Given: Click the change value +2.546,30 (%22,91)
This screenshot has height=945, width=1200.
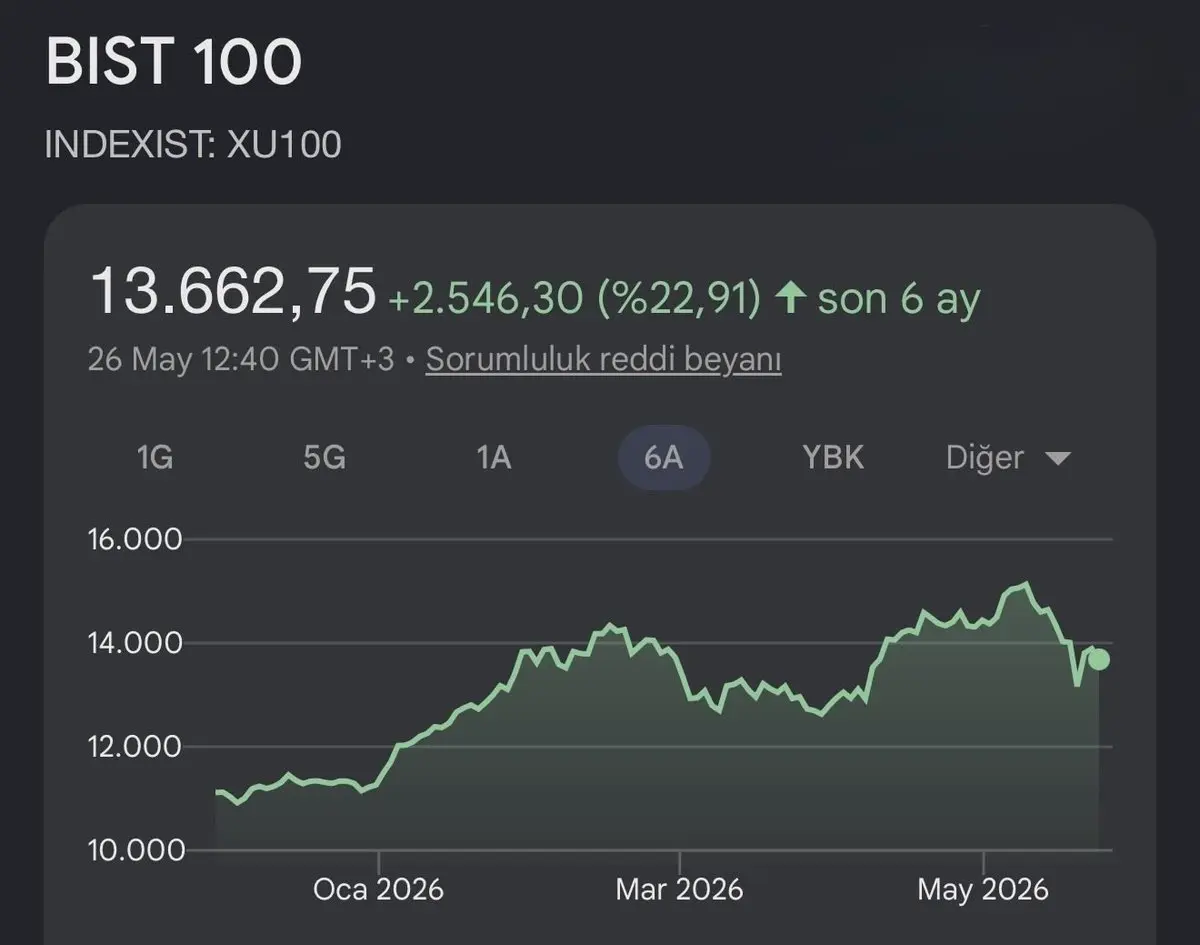Looking at the screenshot, I should 575,298.
